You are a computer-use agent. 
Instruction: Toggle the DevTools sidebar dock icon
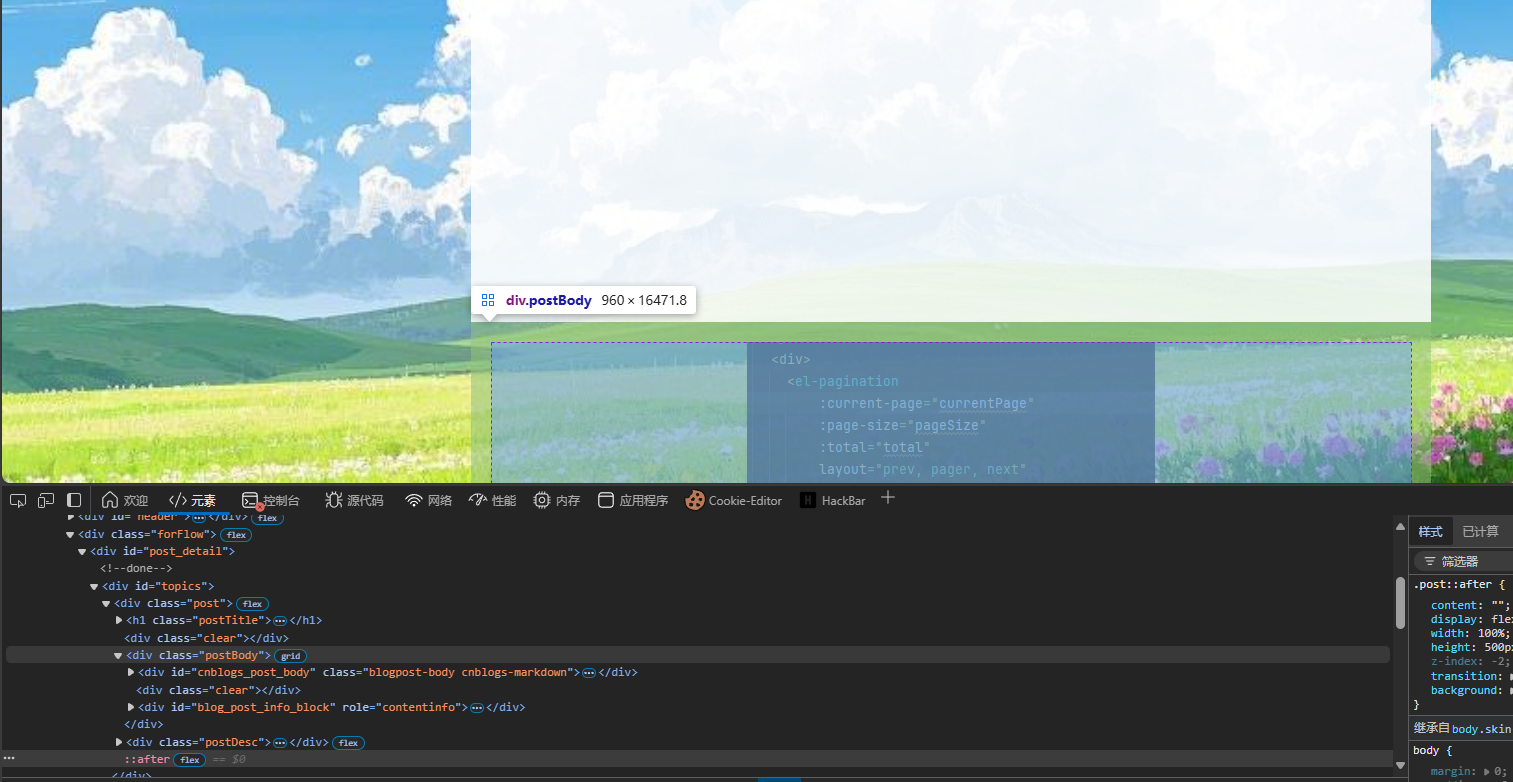(74, 500)
